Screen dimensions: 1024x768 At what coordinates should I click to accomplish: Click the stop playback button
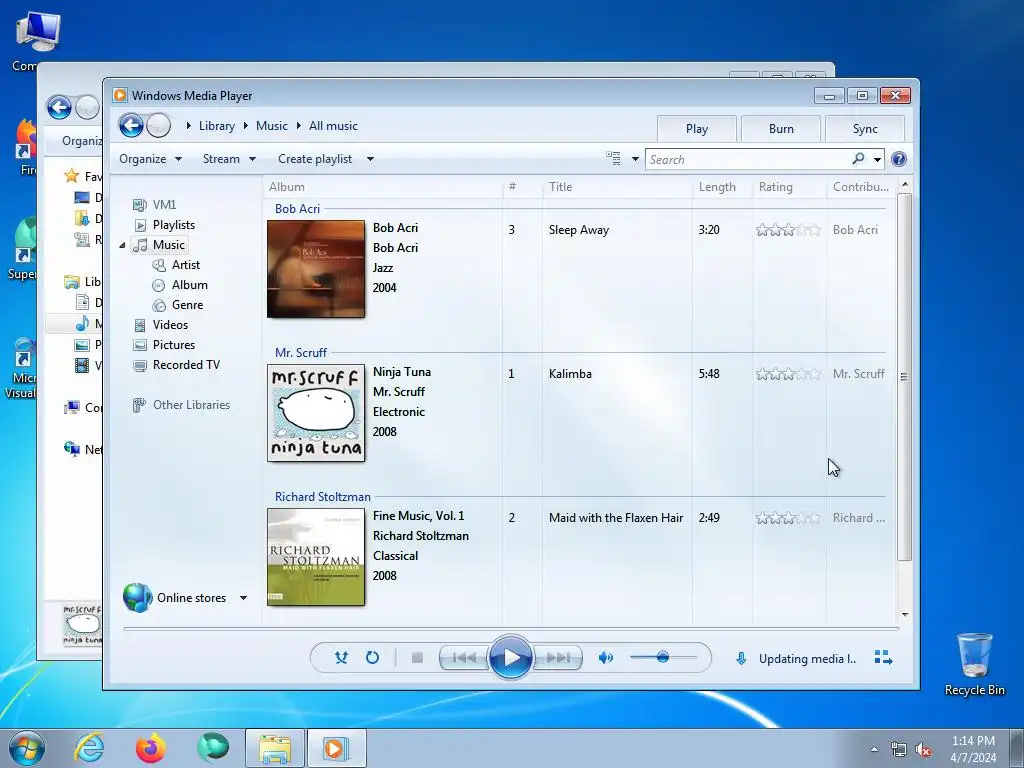coord(417,658)
